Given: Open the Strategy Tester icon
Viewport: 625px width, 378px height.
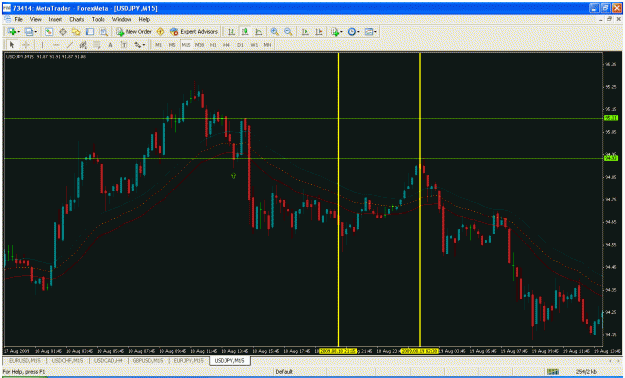Looking at the screenshot, I should tap(104, 32).
